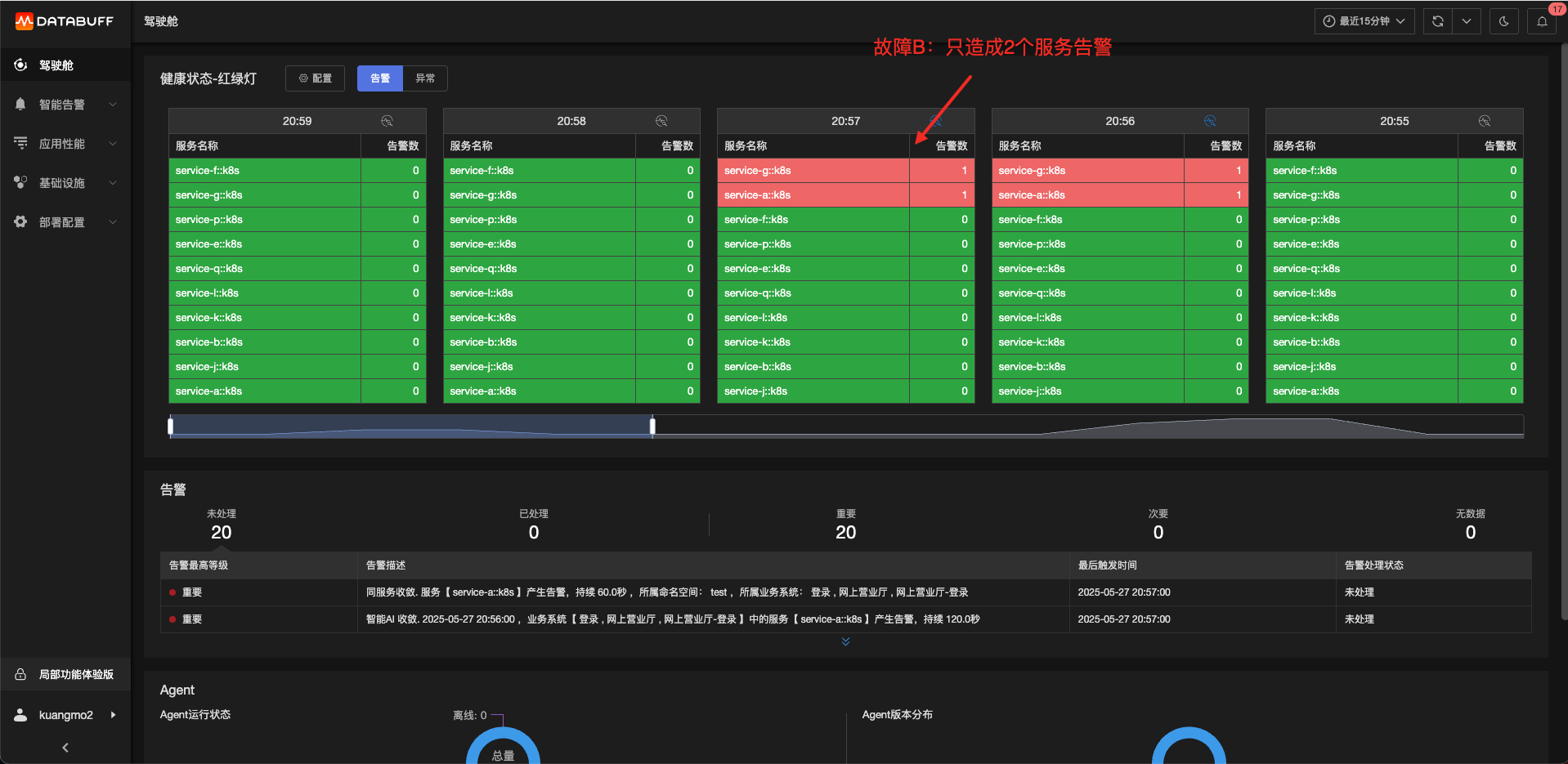Click the red service-g::k8s row at 20:57

point(846,170)
